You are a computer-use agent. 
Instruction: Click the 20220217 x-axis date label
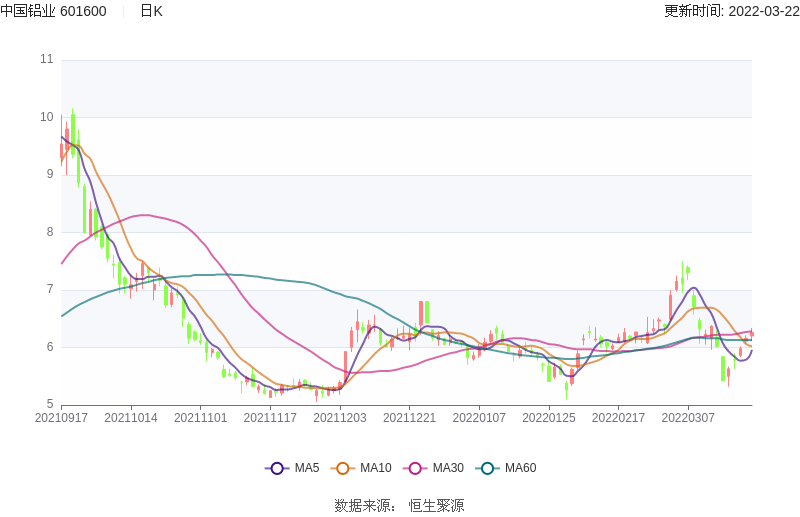point(618,417)
